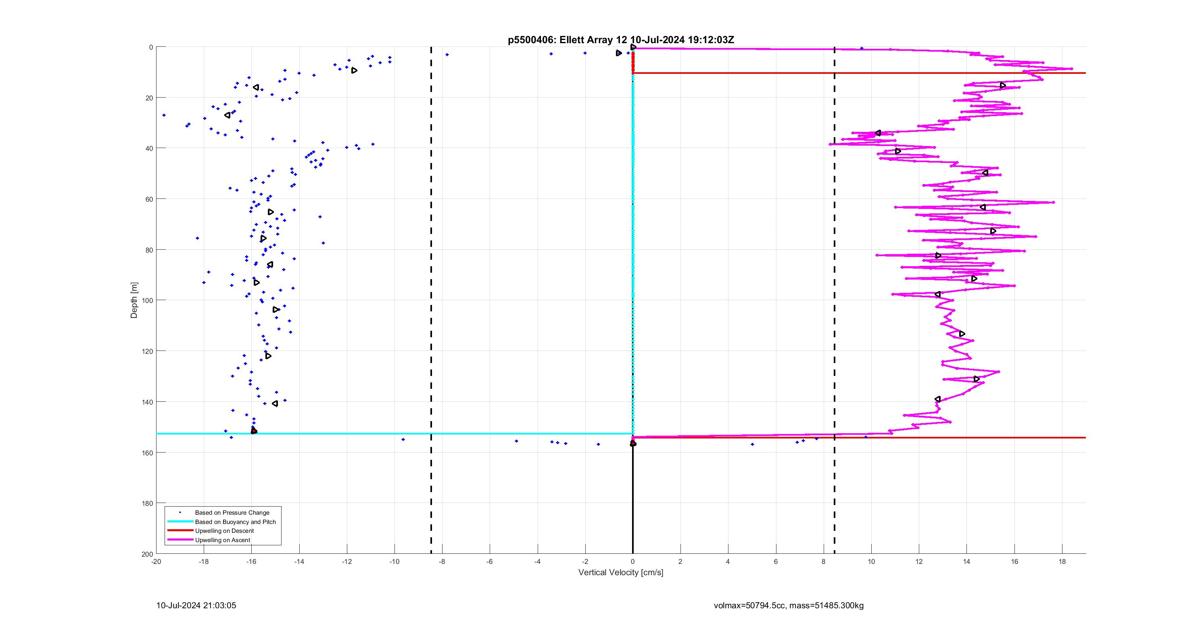The width and height of the screenshot is (1200, 622).
Task: Click the blue dot marker sample in the legend
Action: pos(179,512)
